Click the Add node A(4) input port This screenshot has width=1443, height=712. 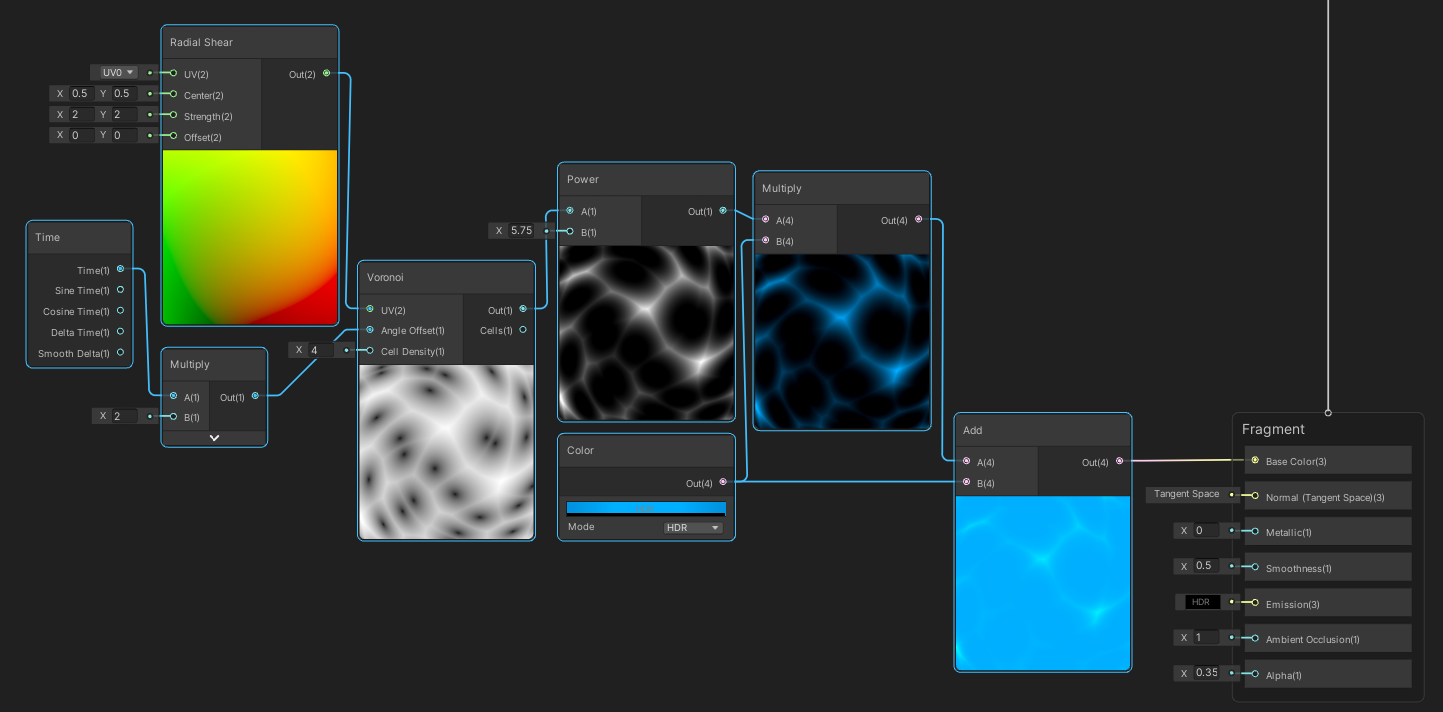click(967, 461)
